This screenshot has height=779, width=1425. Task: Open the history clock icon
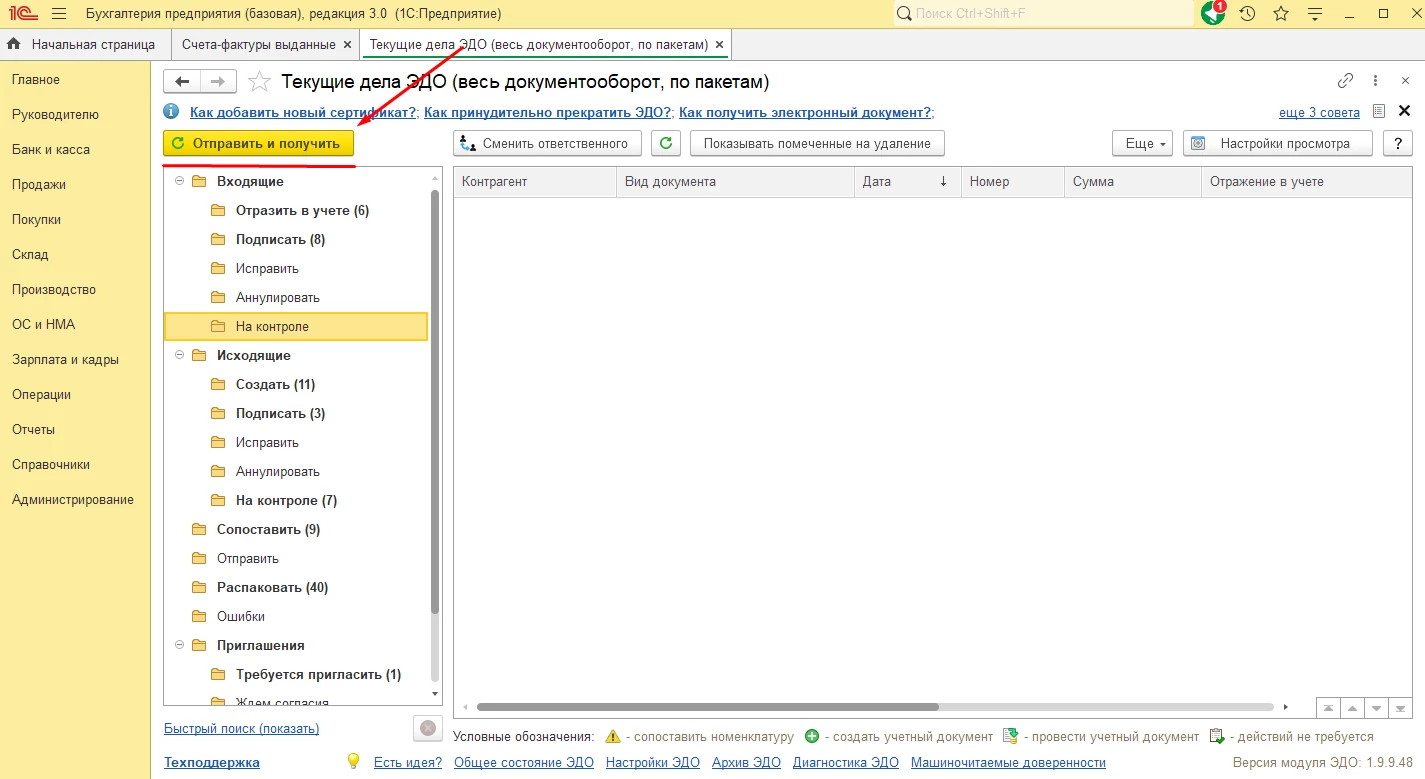(x=1247, y=14)
